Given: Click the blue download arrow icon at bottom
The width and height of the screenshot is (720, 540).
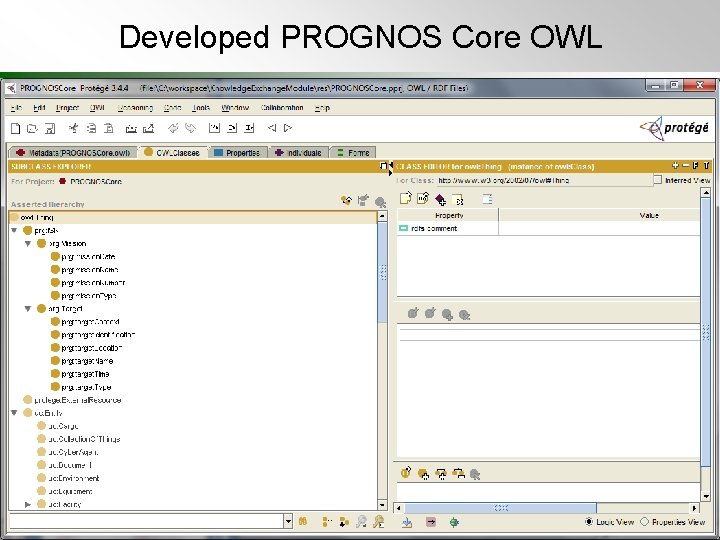Looking at the screenshot, I should pyautogui.click(x=407, y=522).
